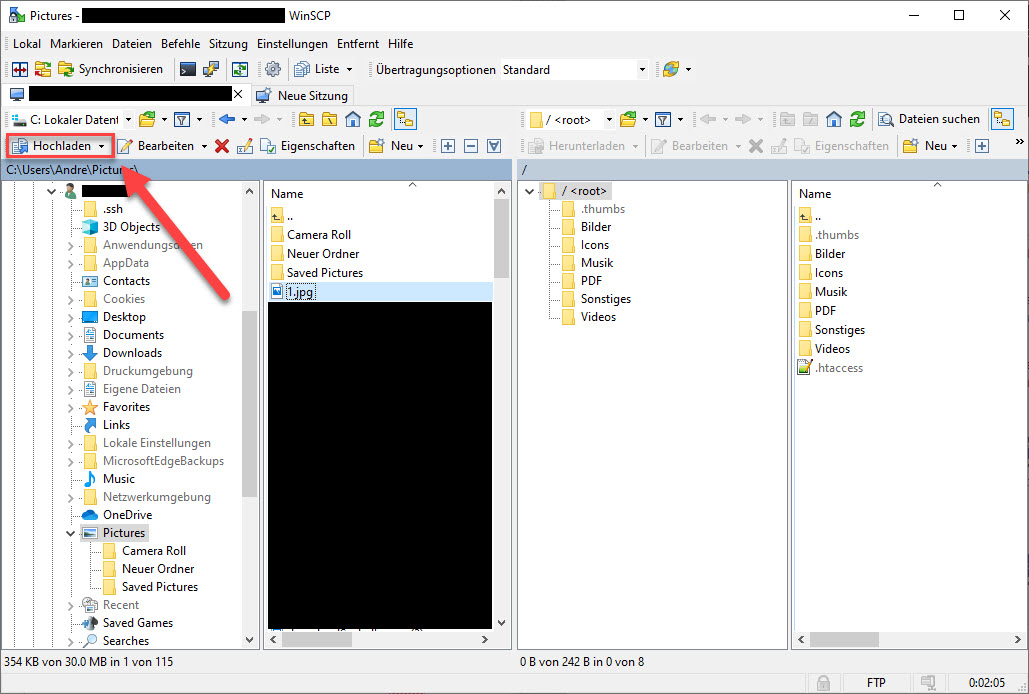Refresh the local panel
1029x694 pixels.
[377, 119]
